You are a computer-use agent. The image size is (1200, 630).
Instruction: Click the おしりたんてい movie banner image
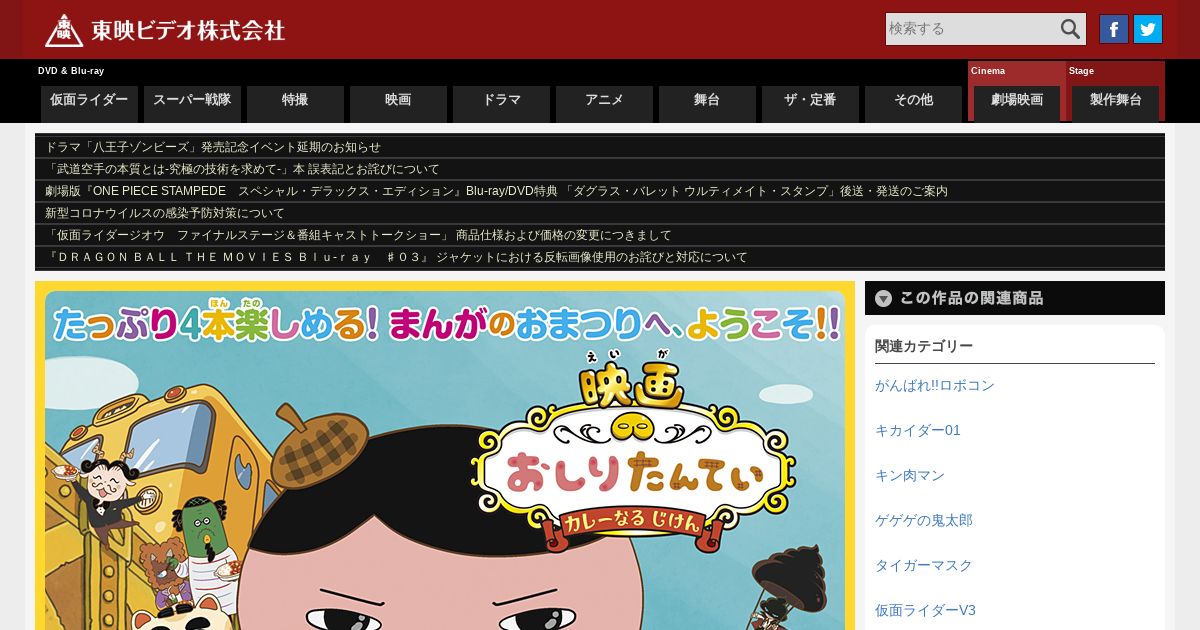(x=445, y=456)
